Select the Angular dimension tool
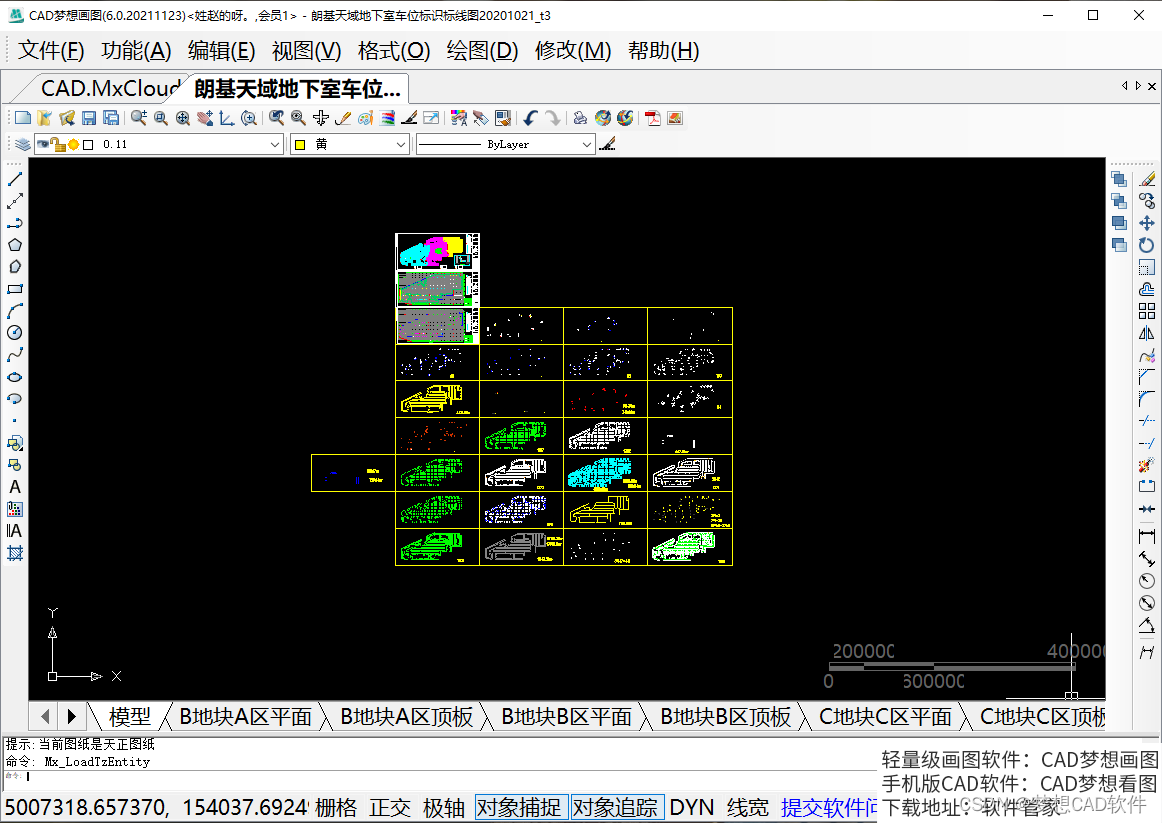The height and width of the screenshot is (823, 1162). click(1147, 624)
